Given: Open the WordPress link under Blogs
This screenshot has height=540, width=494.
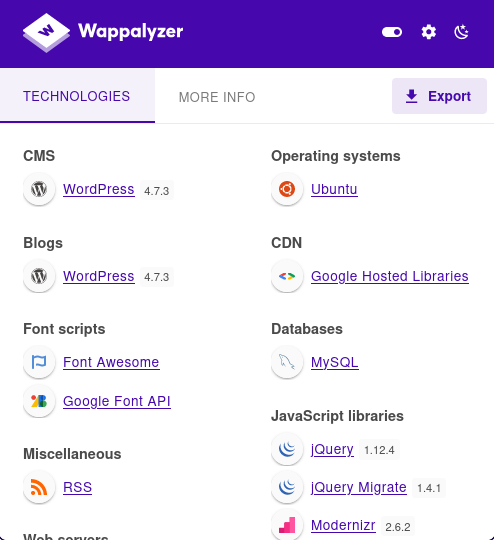Looking at the screenshot, I should click(99, 276).
